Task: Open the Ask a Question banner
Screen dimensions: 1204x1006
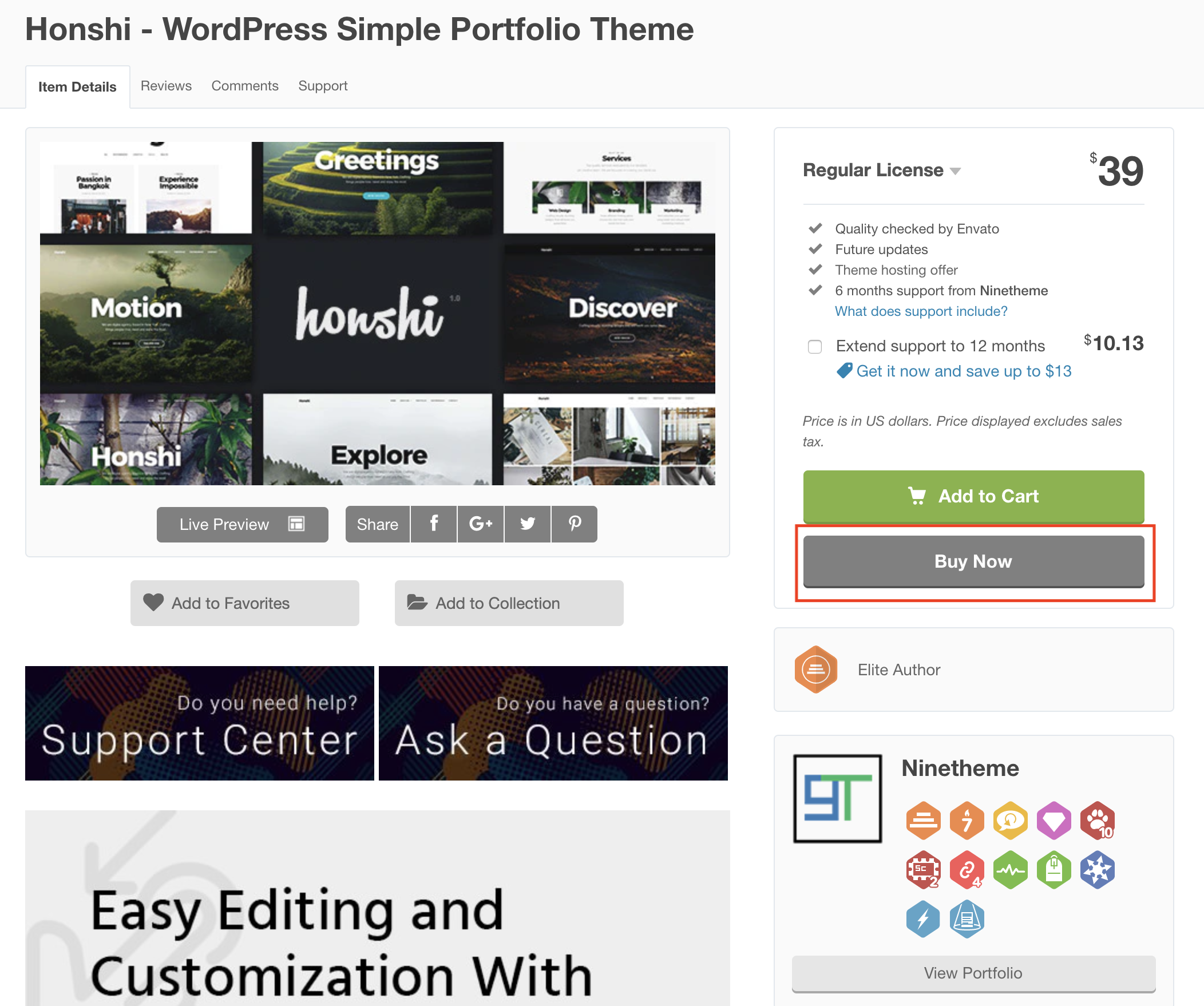Action: pyautogui.click(x=553, y=723)
